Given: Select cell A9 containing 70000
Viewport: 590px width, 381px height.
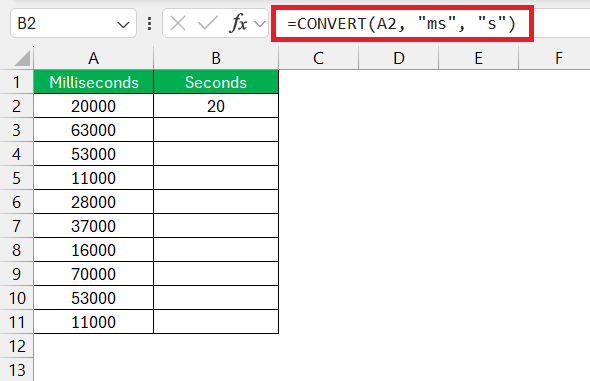Looking at the screenshot, I should point(94,274).
